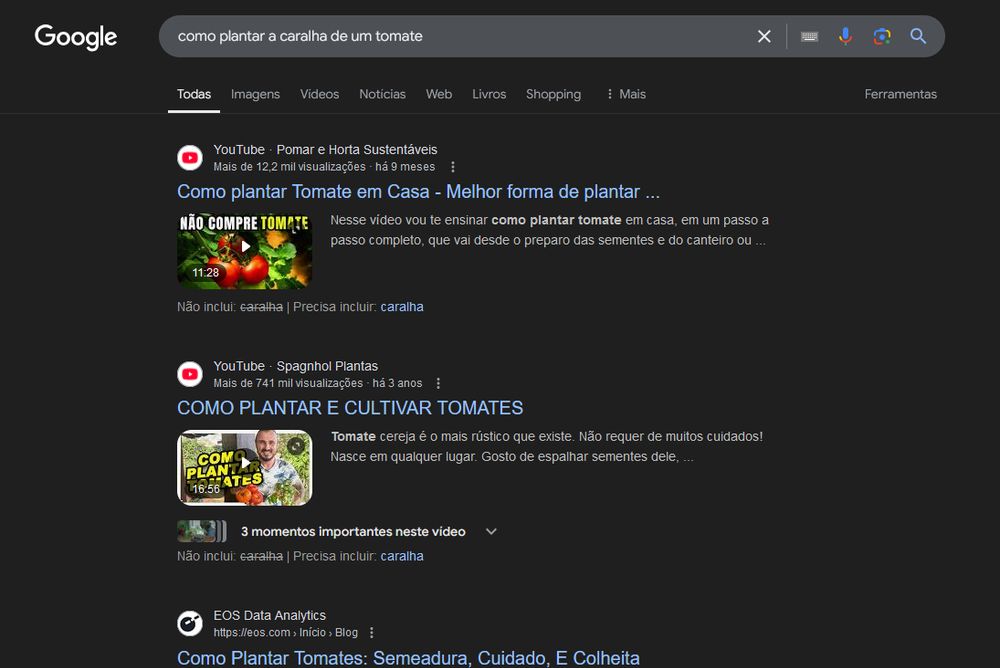Open the on-screen keyboard input tool

(x=809, y=36)
